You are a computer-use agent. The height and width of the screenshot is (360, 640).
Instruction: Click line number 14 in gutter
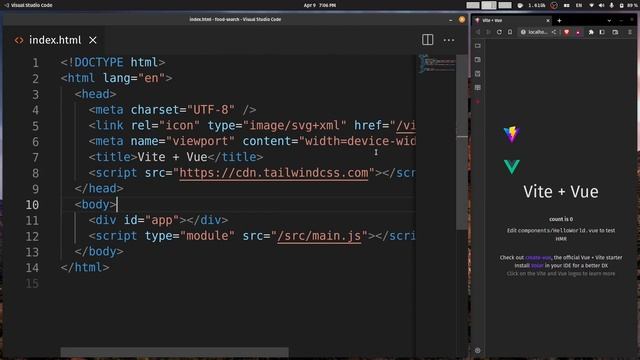click(x=32, y=268)
